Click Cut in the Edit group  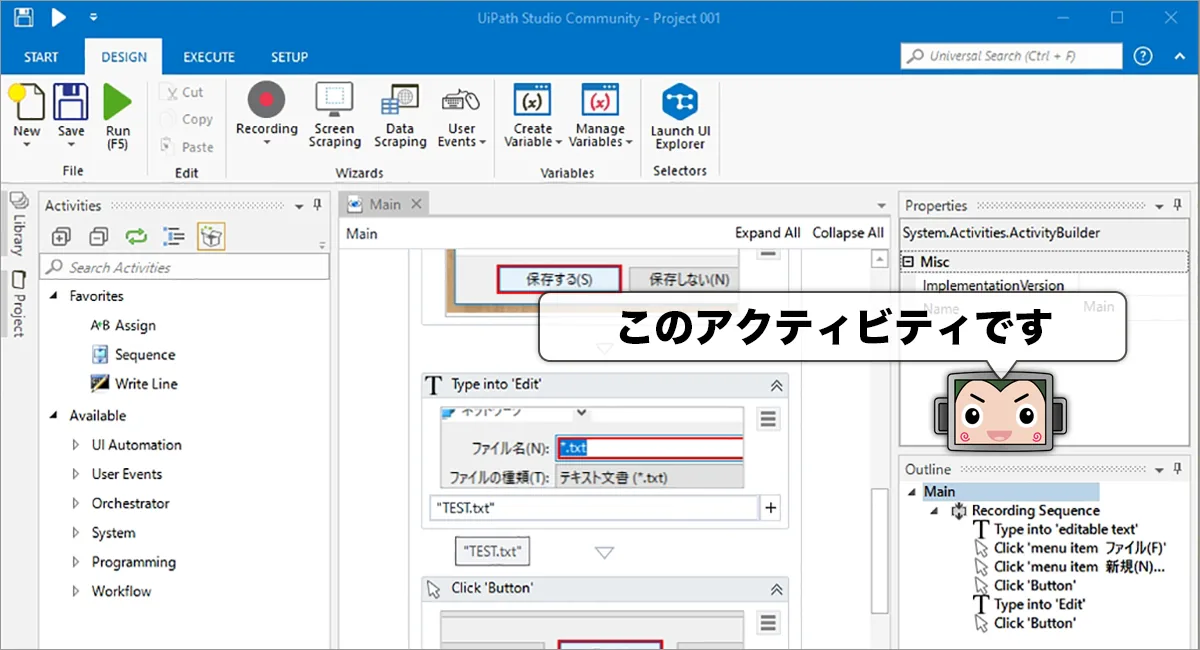point(182,92)
